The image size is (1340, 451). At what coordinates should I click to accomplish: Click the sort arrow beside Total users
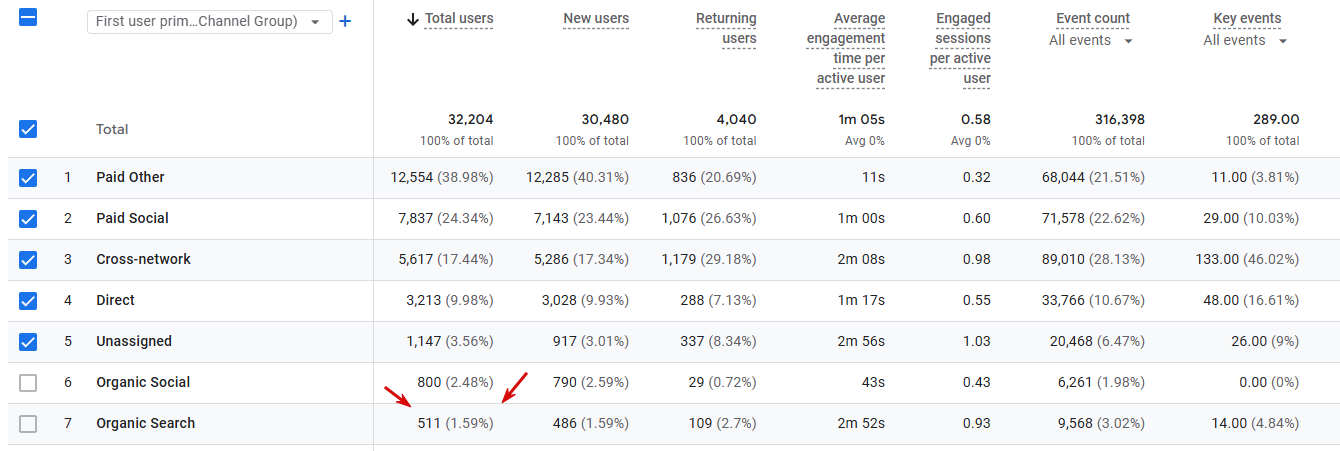412,19
